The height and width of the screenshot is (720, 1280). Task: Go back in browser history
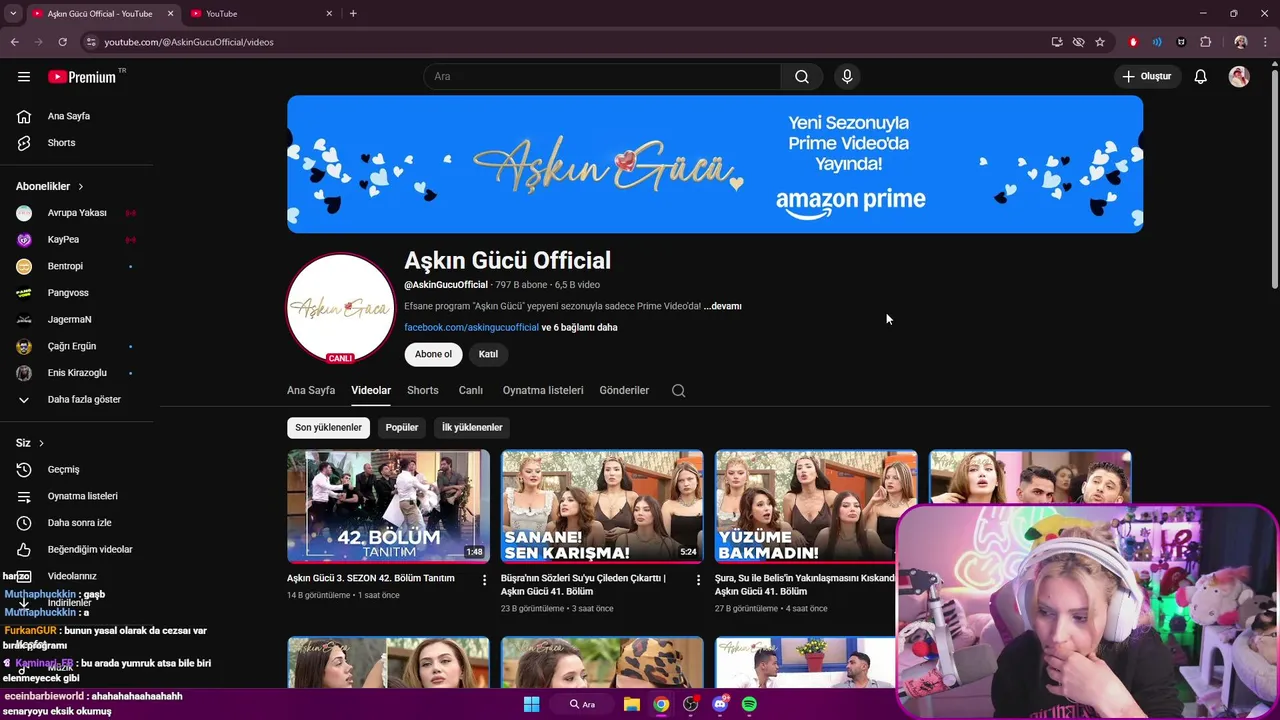point(14,42)
